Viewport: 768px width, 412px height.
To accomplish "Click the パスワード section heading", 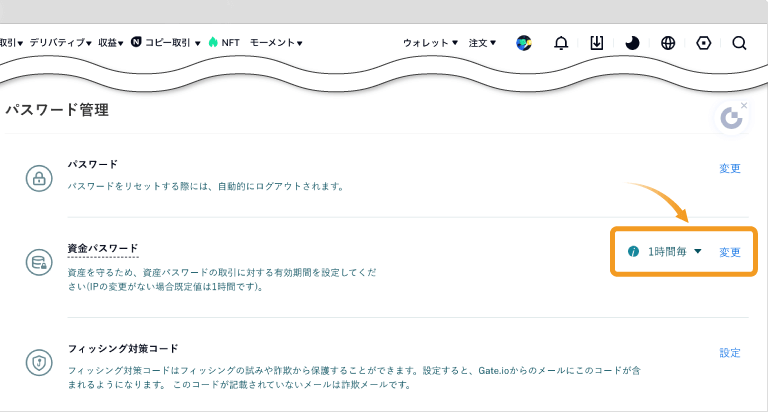I will coord(93,164).
